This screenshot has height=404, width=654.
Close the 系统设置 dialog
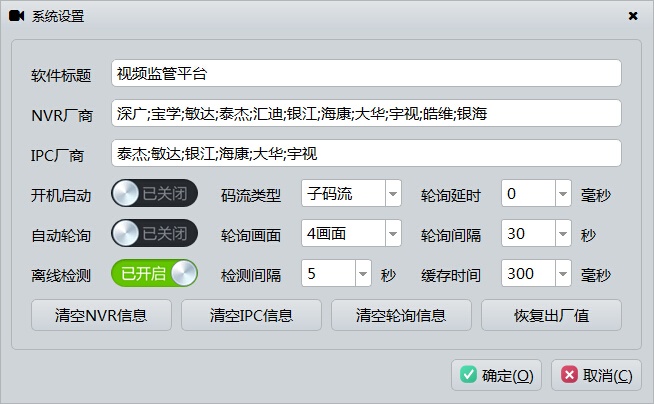(x=633, y=16)
